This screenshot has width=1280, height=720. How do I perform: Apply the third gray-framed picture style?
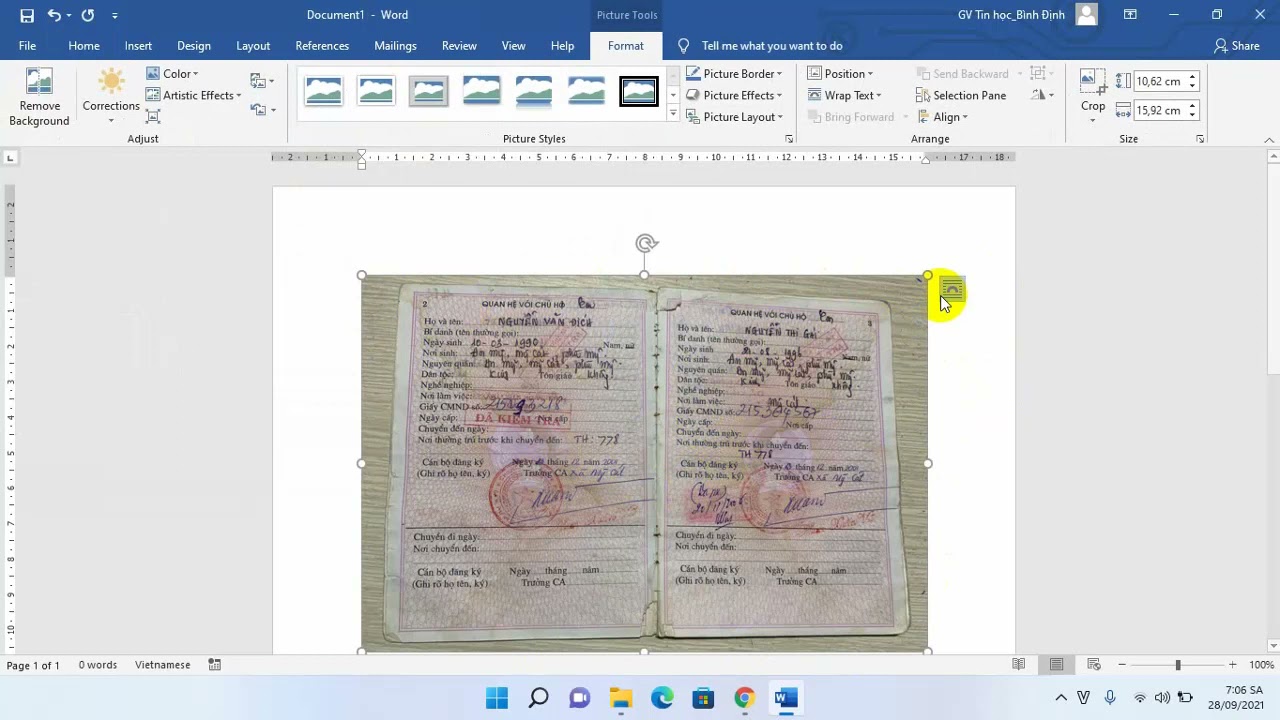[x=428, y=91]
